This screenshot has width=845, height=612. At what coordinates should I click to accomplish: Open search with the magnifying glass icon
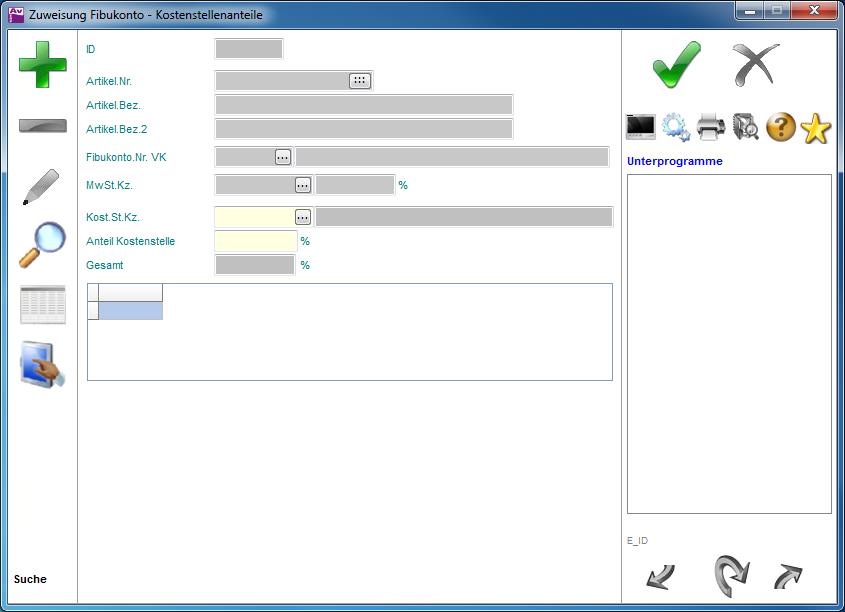[42, 245]
